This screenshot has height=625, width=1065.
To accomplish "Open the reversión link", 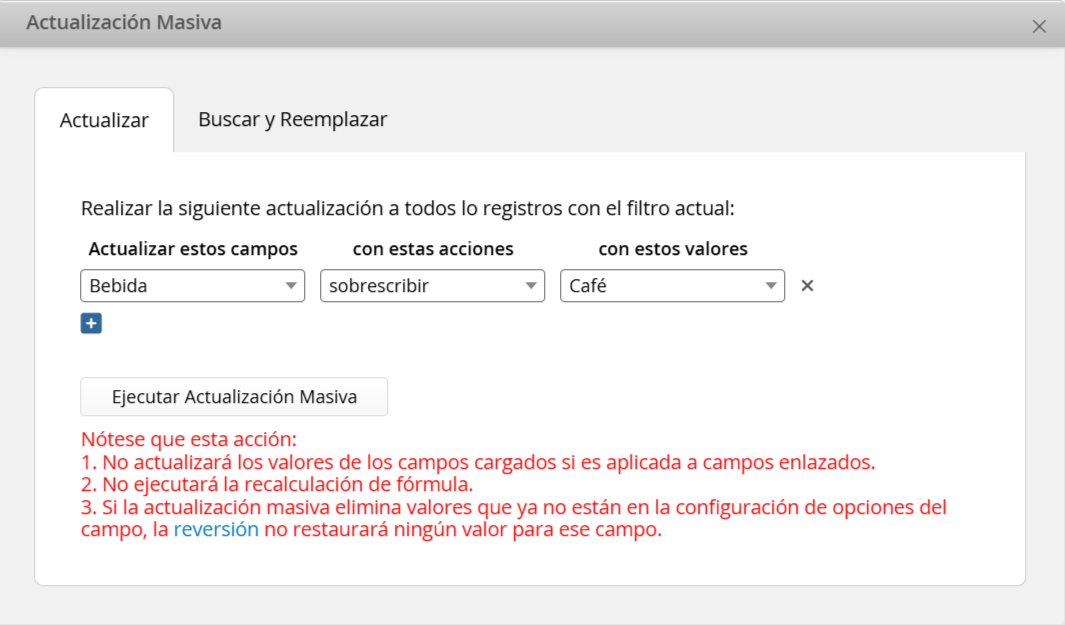I will 216,529.
